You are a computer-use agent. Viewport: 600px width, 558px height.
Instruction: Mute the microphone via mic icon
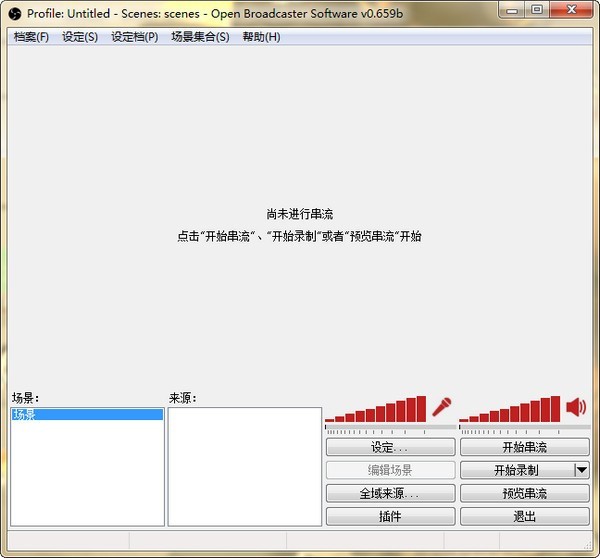pos(442,407)
